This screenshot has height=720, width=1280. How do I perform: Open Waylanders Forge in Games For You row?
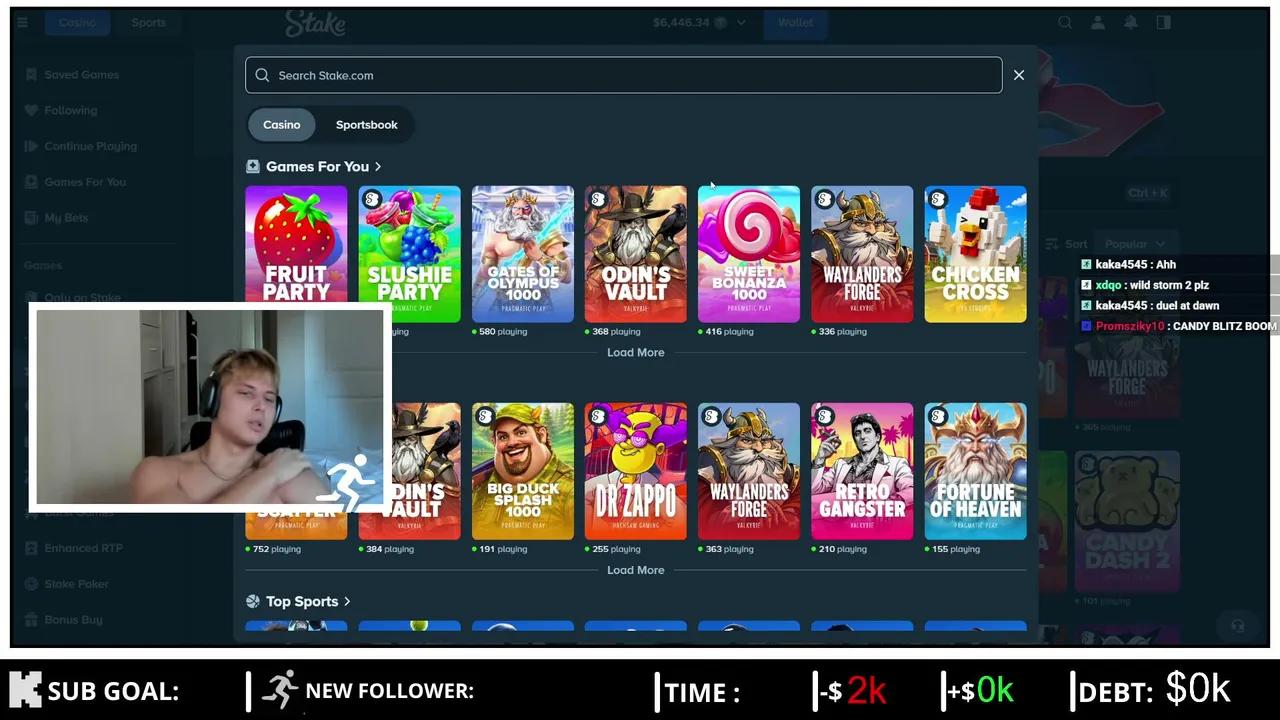[862, 254]
